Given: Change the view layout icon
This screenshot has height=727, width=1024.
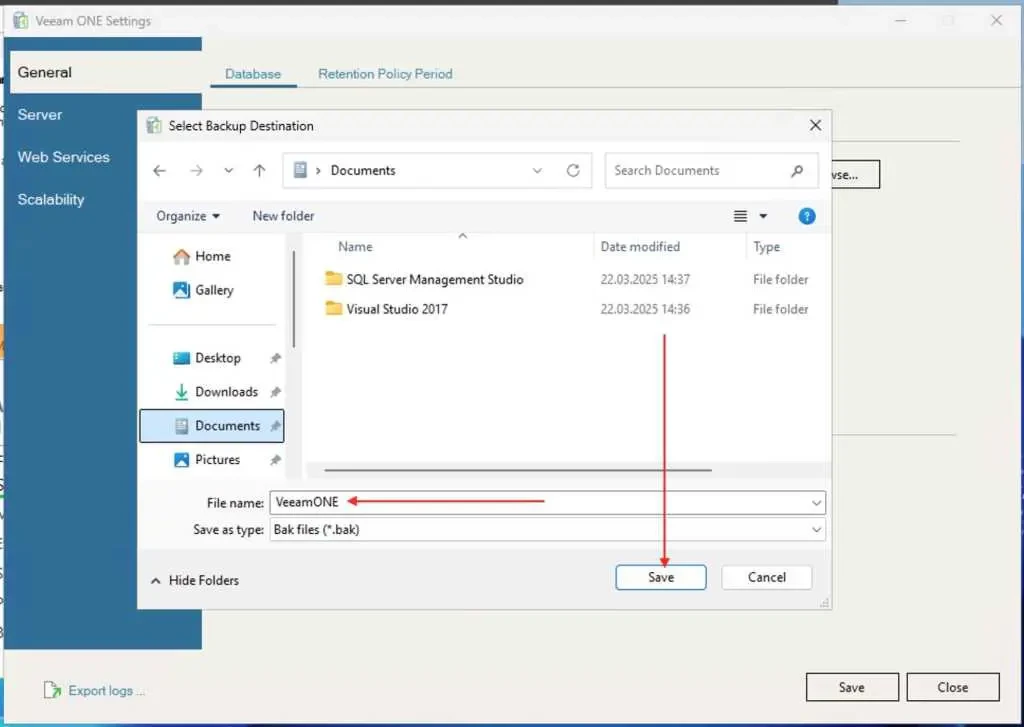Looking at the screenshot, I should (740, 216).
